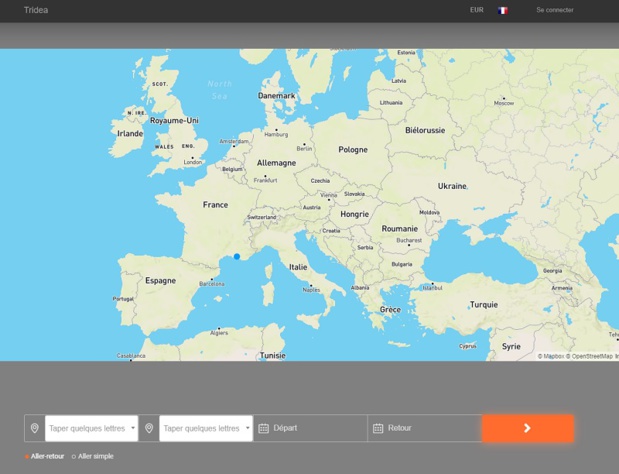The height and width of the screenshot is (474, 619).
Task: Click the blue marker on the map
Action: coord(237,256)
